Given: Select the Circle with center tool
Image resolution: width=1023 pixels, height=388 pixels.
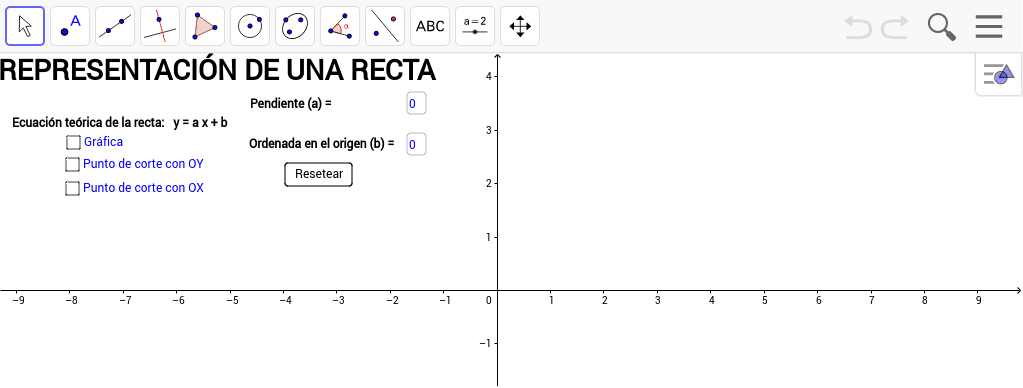Looking at the screenshot, I should point(250,26).
